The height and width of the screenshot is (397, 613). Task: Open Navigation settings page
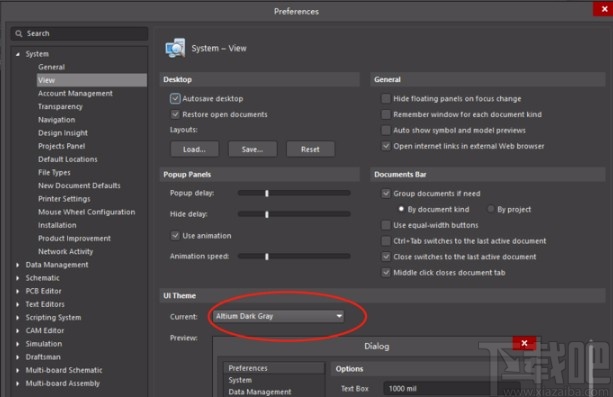pos(56,120)
